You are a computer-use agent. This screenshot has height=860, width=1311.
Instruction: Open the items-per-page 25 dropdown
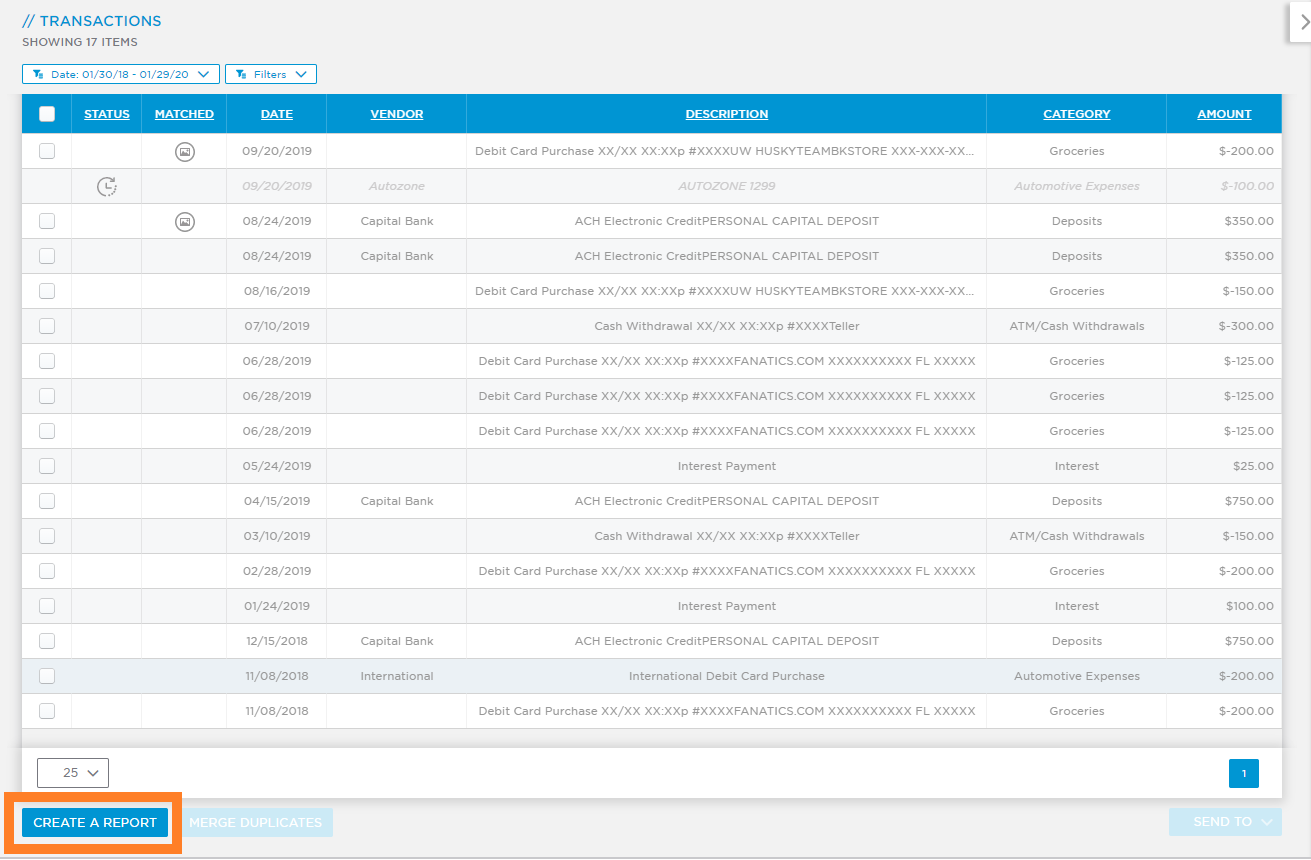[72, 772]
